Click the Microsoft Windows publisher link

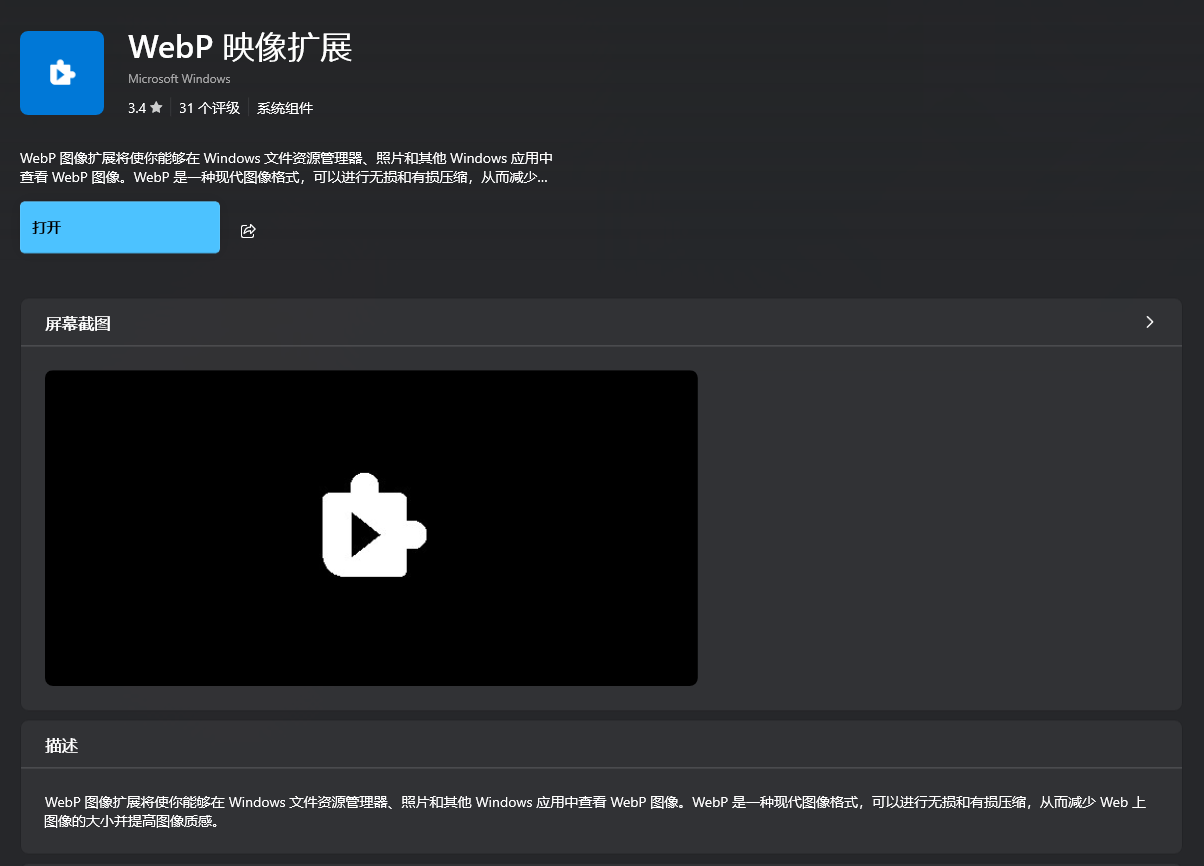[x=179, y=79]
